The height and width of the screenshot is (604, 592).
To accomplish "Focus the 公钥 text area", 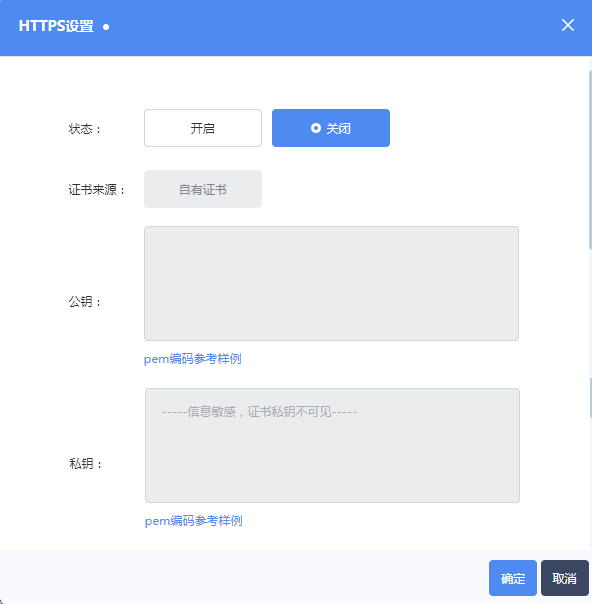I will [x=331, y=284].
